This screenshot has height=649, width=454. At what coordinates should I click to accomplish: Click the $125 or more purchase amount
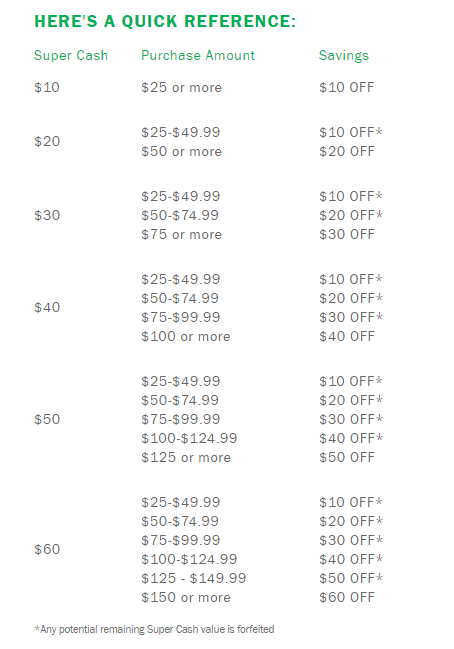tap(186, 457)
